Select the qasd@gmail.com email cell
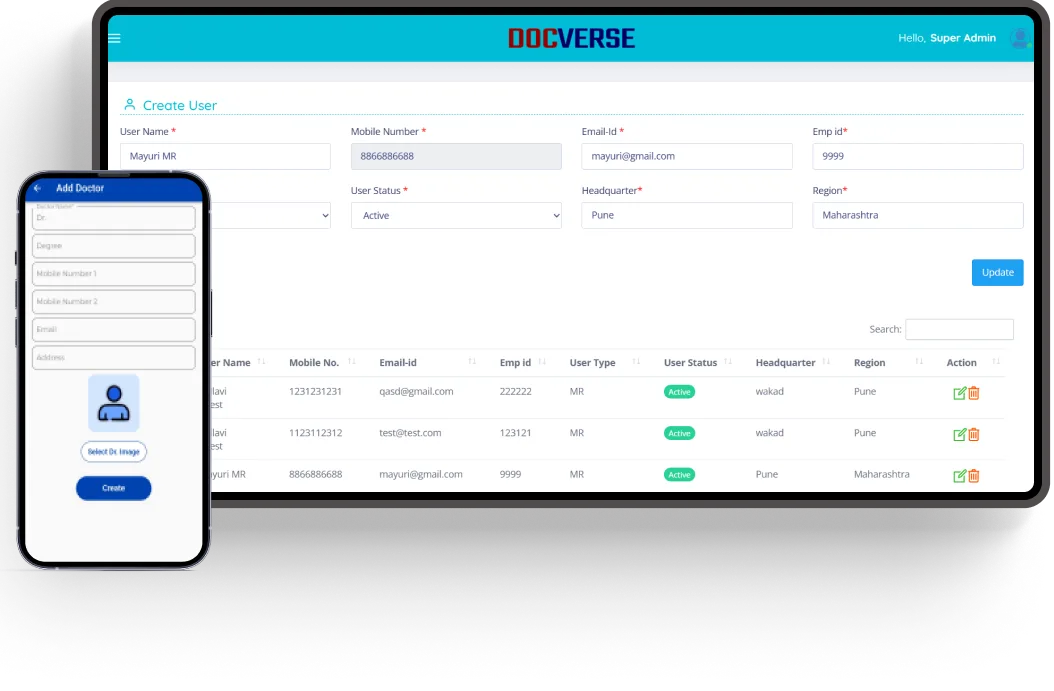This screenshot has width=1054, height=691. [x=416, y=392]
